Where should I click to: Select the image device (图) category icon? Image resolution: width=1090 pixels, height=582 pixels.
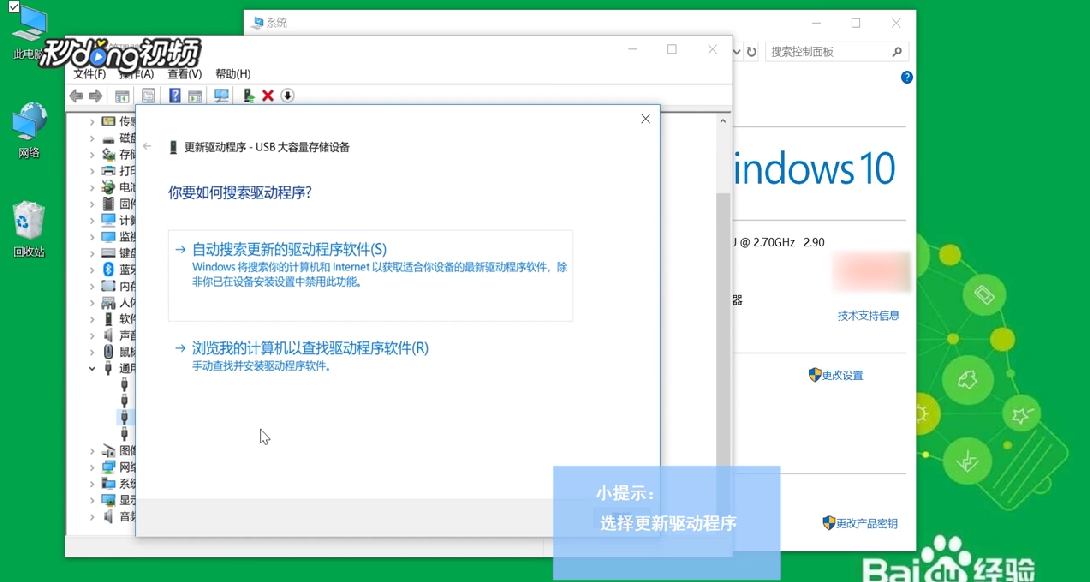coord(108,451)
